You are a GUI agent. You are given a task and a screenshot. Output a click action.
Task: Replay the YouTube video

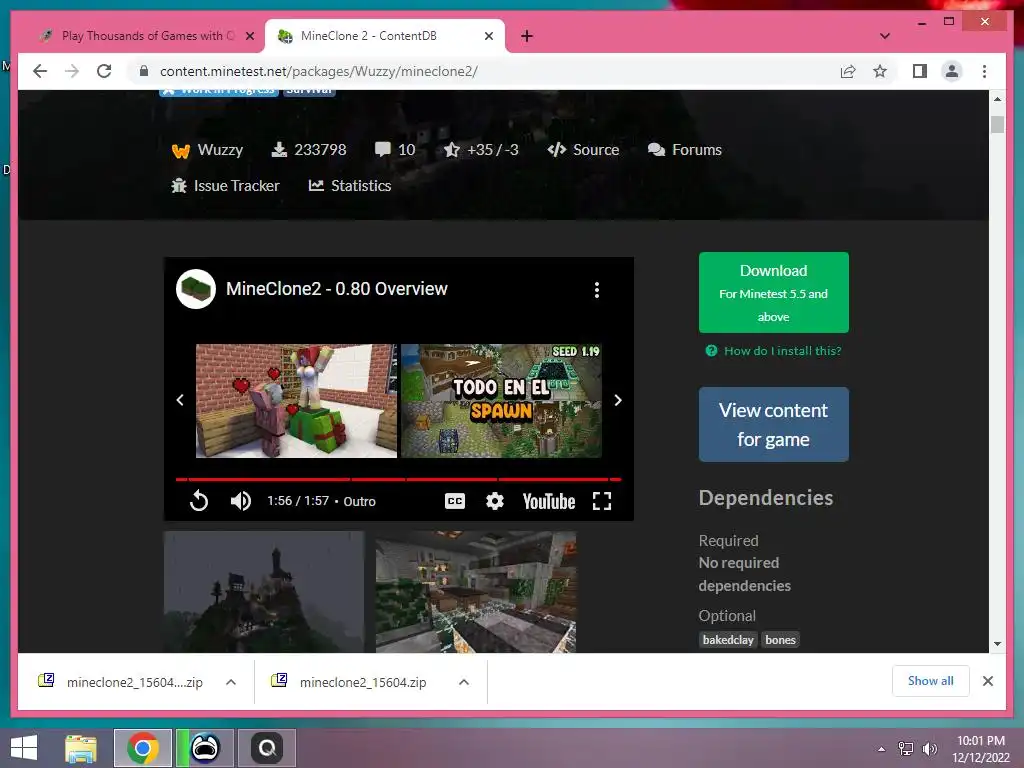(x=199, y=501)
